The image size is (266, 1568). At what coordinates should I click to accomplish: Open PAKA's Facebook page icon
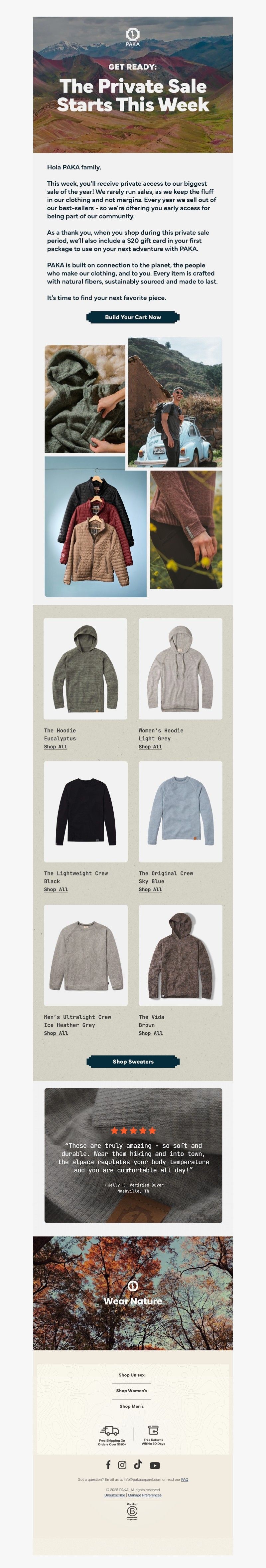click(x=108, y=1465)
